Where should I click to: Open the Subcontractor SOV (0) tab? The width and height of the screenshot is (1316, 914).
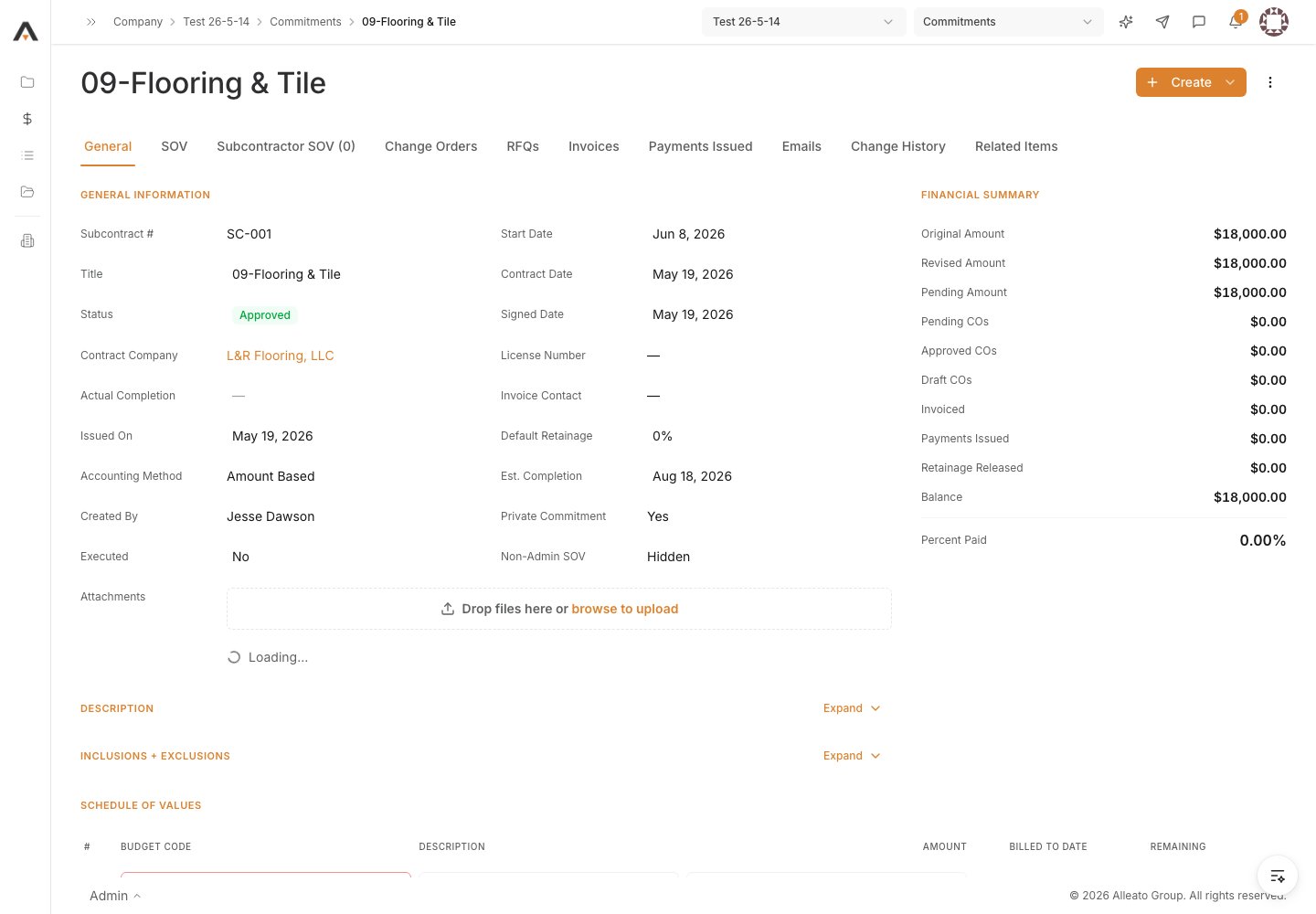coord(286,146)
